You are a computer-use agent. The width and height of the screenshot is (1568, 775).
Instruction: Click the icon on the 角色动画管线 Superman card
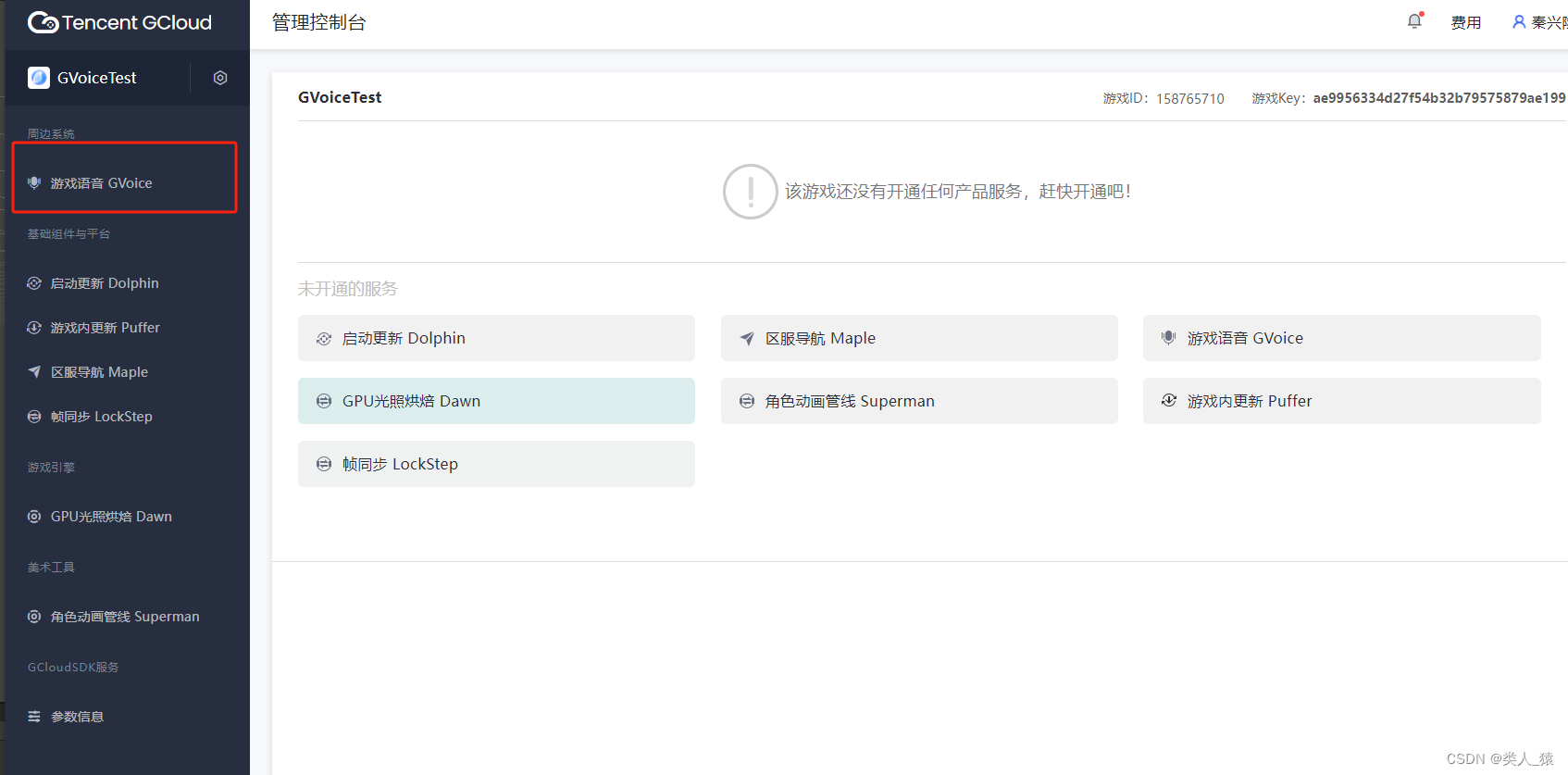747,401
